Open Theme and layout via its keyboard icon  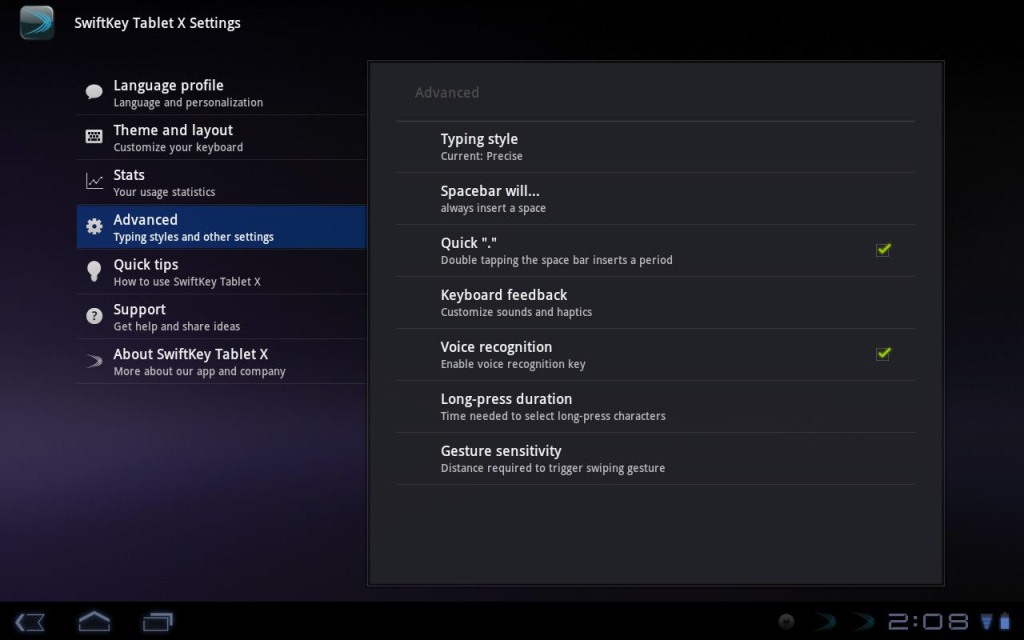click(94, 136)
